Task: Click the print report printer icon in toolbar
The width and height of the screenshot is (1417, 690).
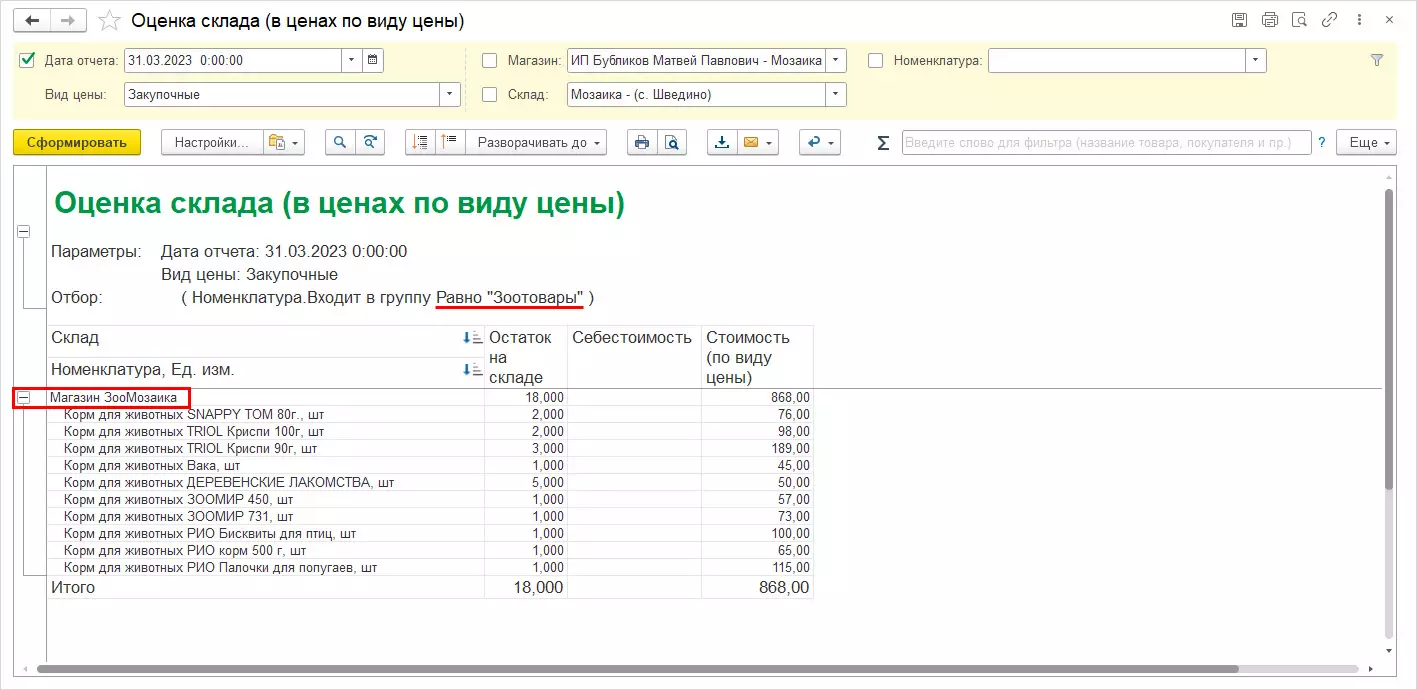Action: pos(641,143)
